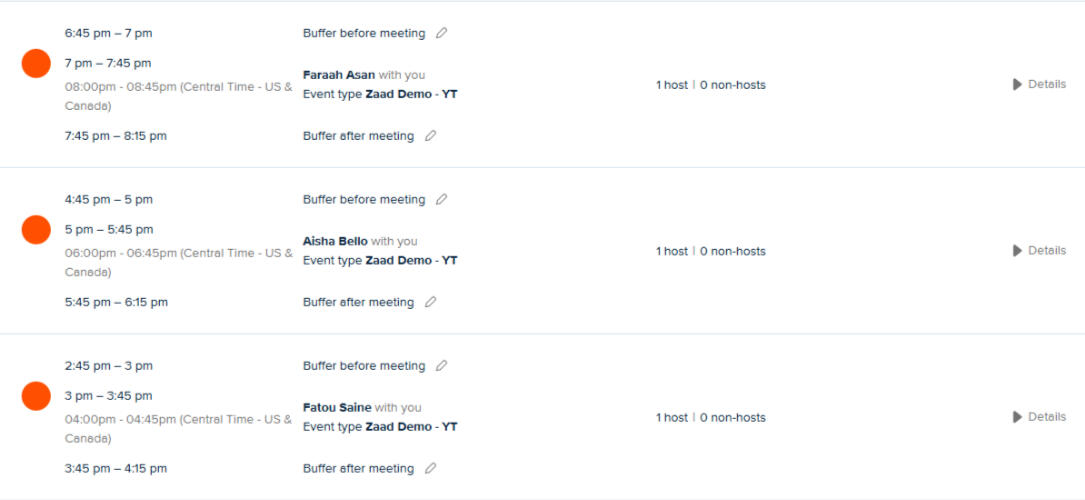The width and height of the screenshot is (1085, 500).
Task: Click the 5 pm – 5:45 pm time slot
Action: click(109, 229)
